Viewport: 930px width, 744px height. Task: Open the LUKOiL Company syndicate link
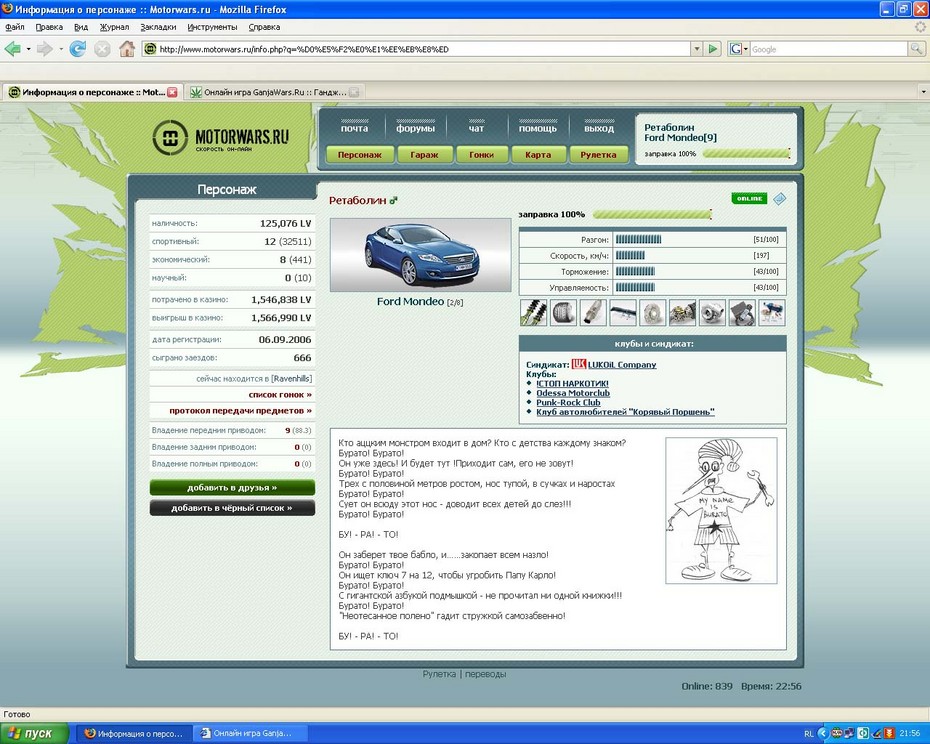[622, 365]
